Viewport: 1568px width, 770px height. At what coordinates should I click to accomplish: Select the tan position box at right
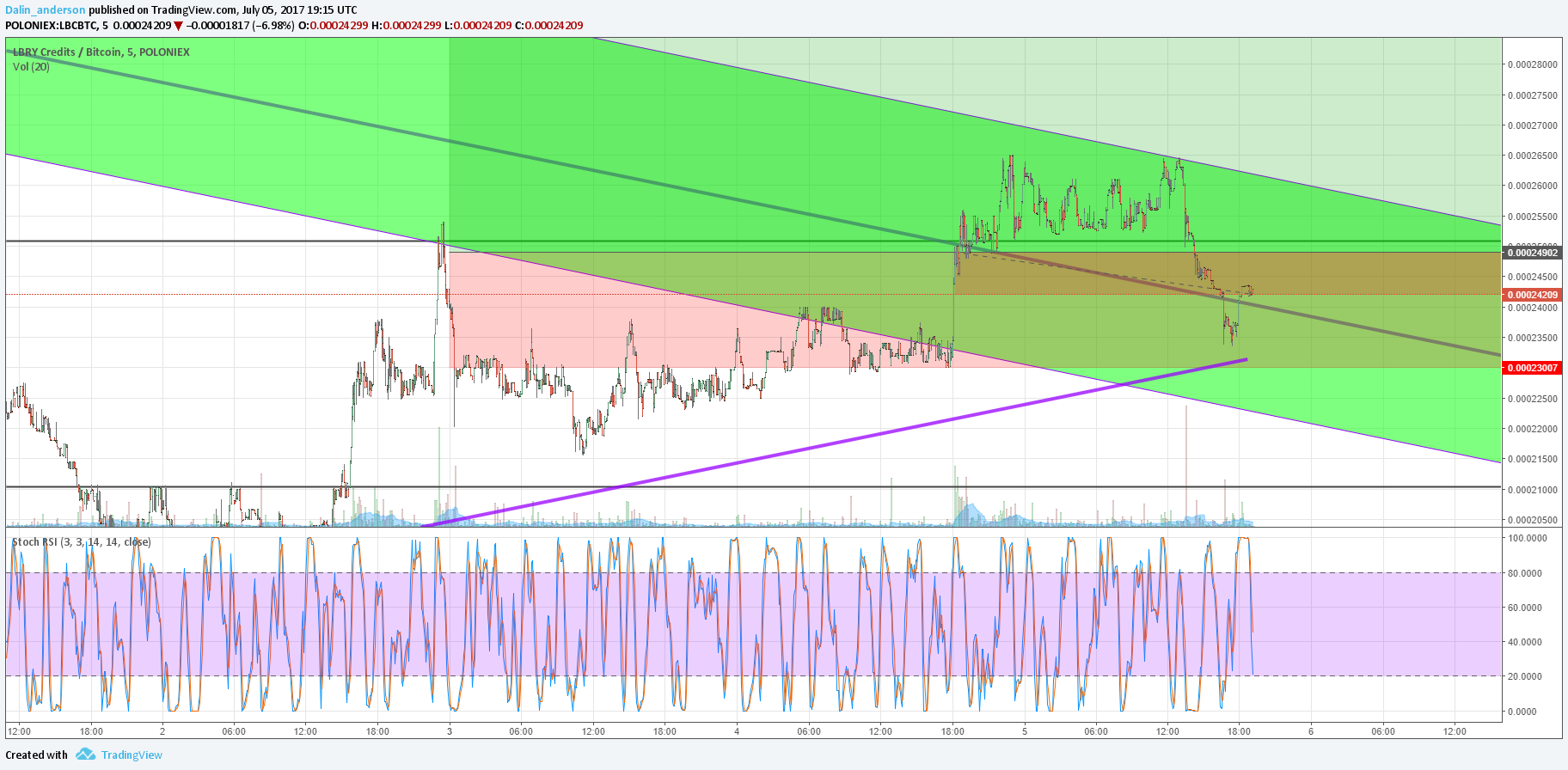coord(1228,273)
